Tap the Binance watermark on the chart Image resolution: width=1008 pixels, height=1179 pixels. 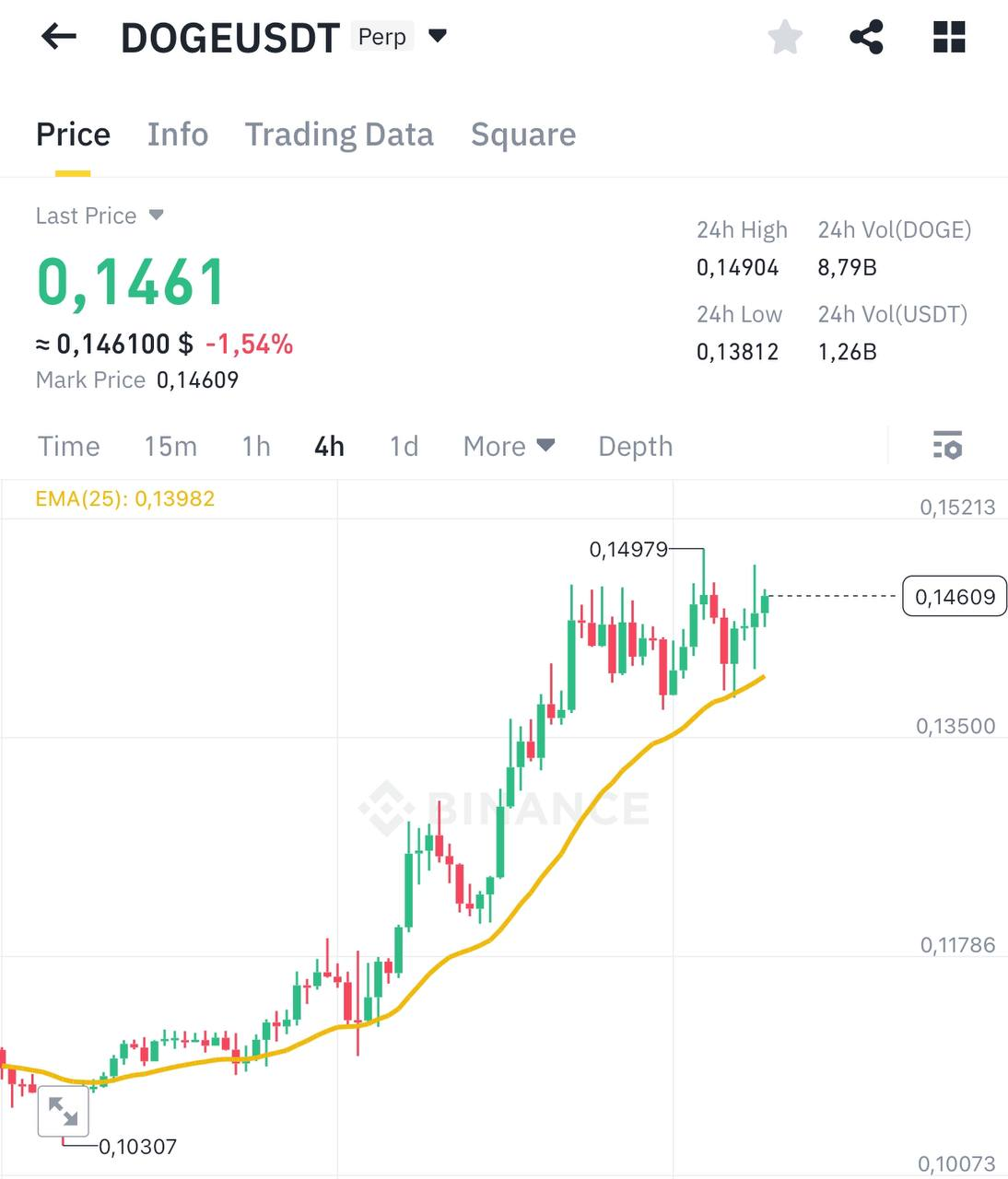(x=502, y=808)
